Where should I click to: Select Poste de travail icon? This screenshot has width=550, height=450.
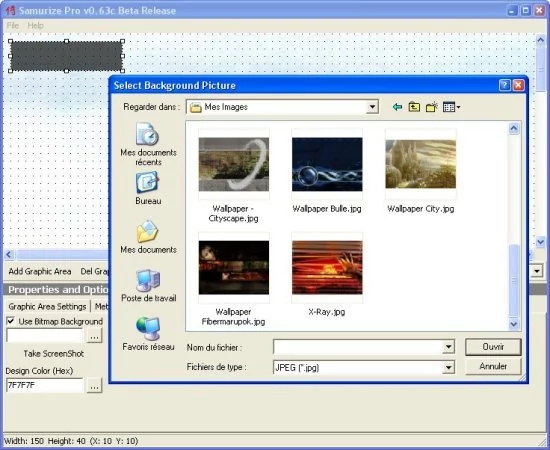[148, 285]
